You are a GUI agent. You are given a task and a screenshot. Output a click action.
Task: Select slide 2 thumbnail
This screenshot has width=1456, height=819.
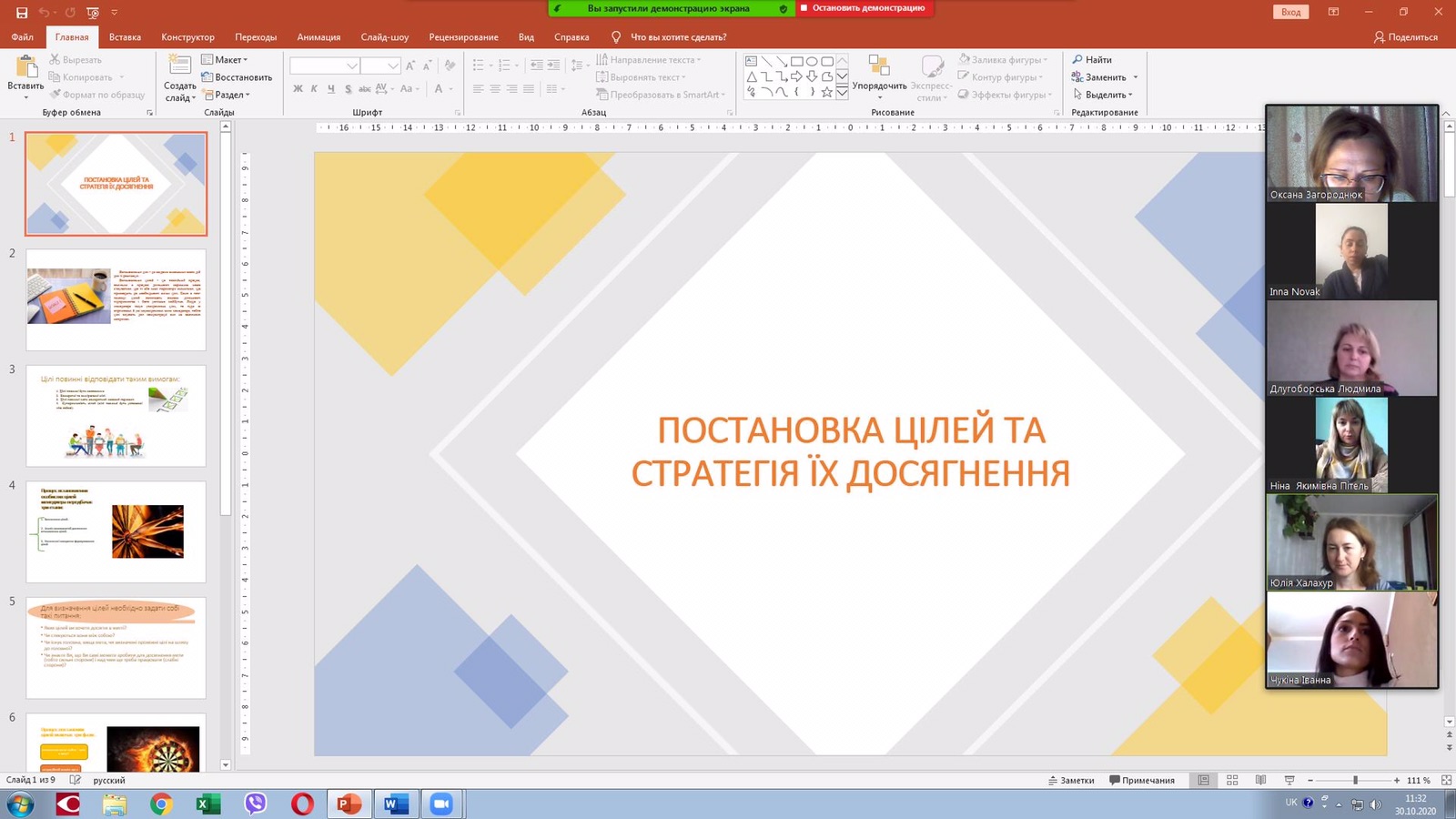coord(116,299)
